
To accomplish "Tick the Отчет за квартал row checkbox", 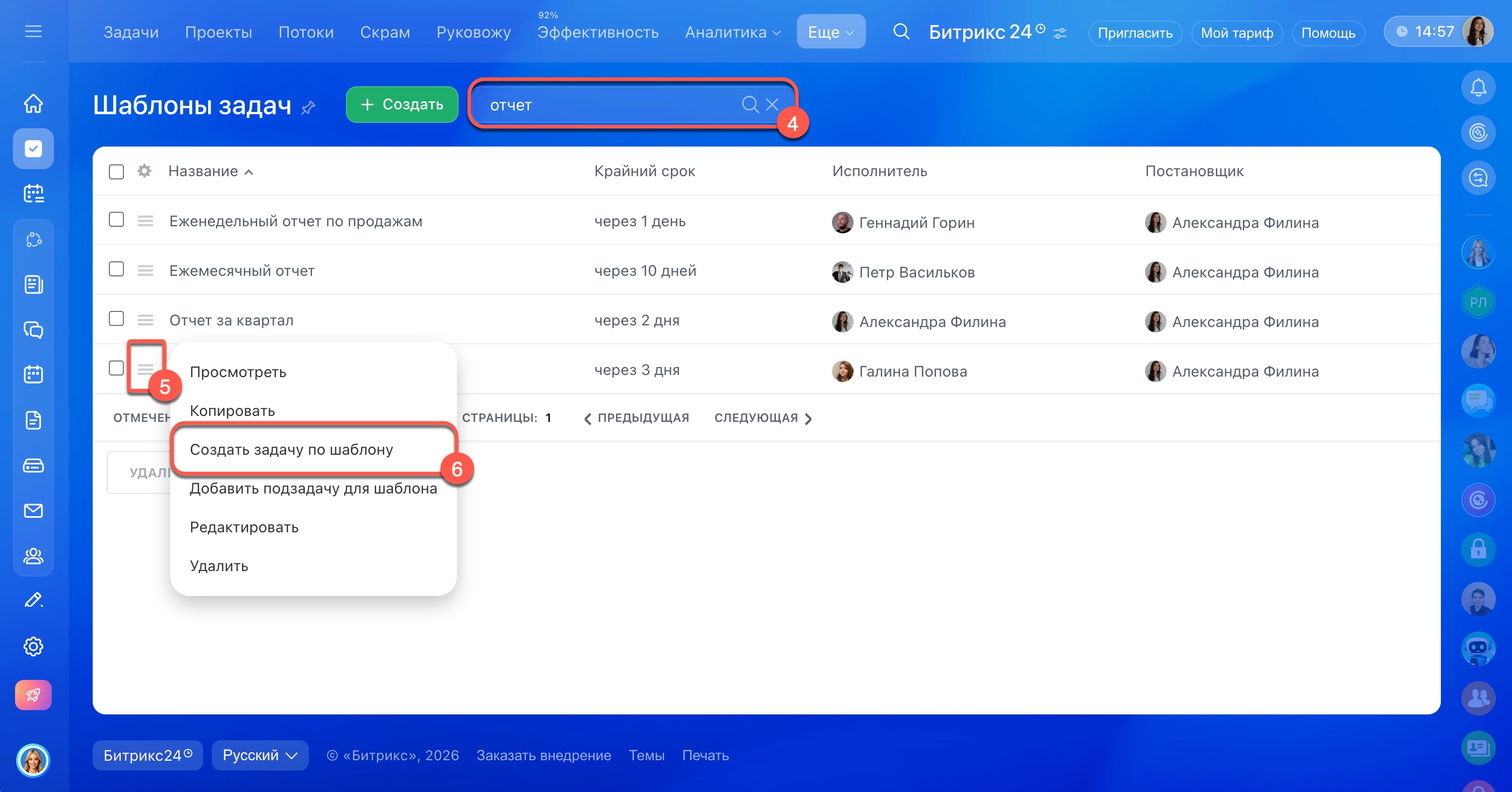I will tap(116, 319).
